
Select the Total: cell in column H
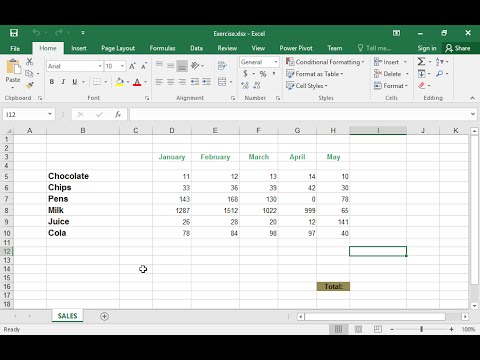[x=333, y=286]
